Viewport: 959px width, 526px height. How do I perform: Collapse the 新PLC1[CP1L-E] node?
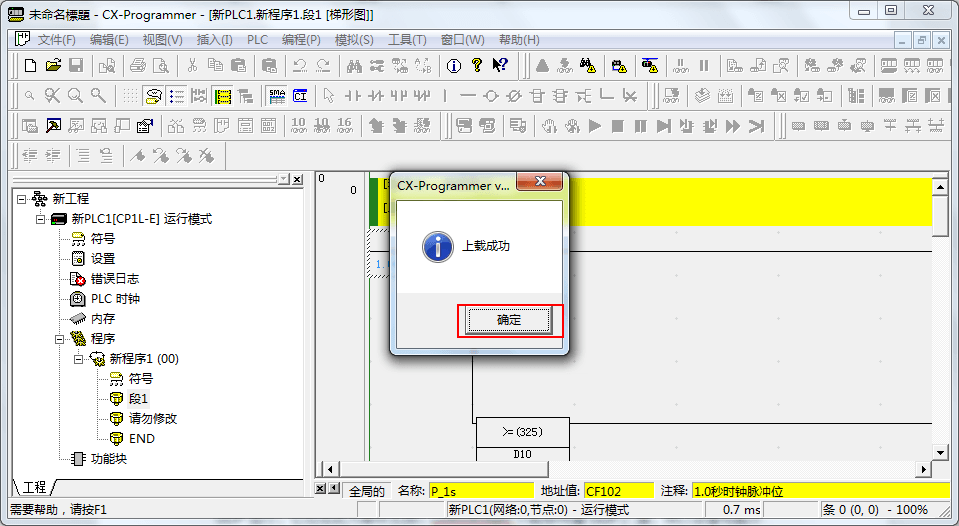(40, 219)
